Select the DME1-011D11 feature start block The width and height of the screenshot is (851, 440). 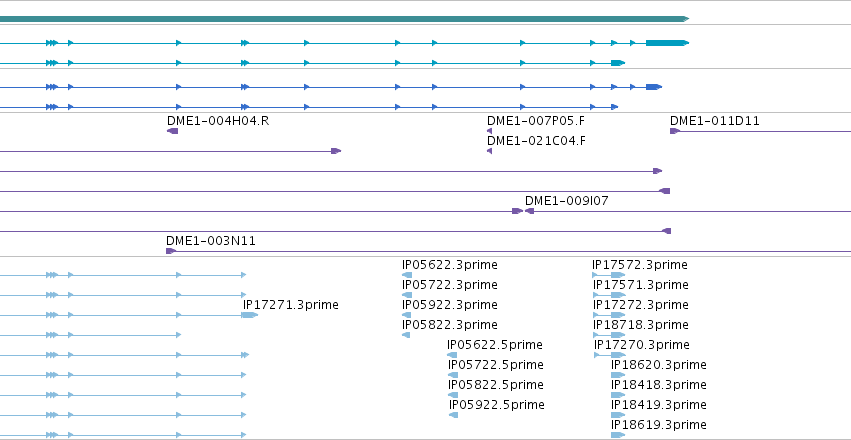click(675, 131)
